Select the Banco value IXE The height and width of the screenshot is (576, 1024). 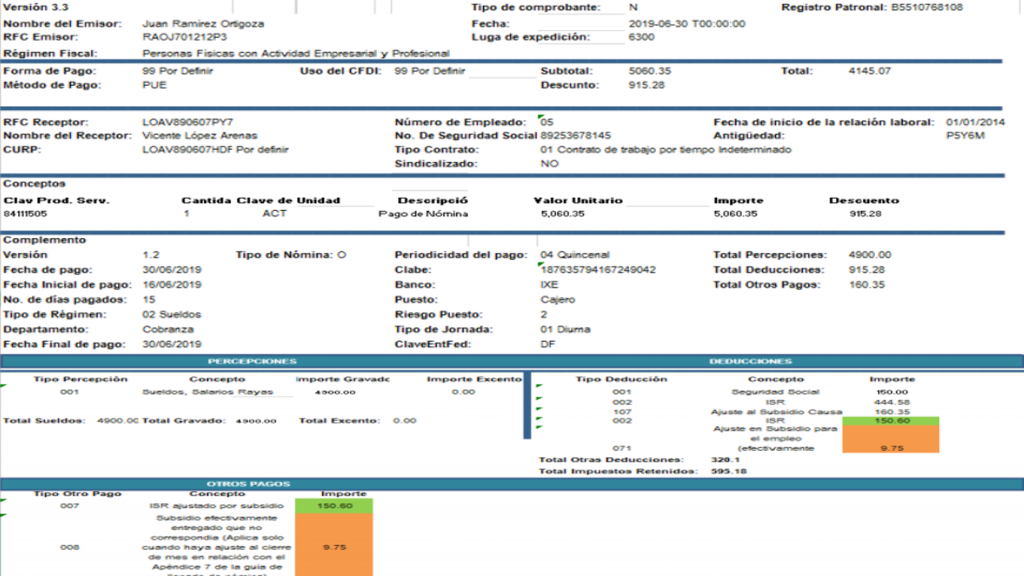coord(550,285)
